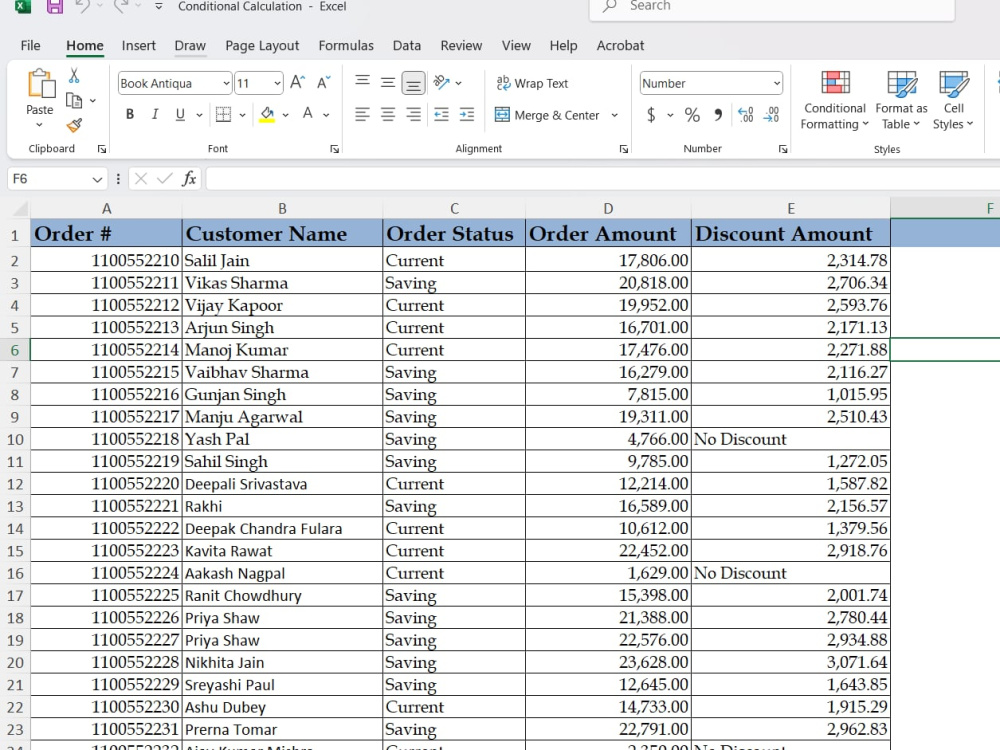Screen dimensions: 1000x750
Task: Expand the Paste options arrow
Action: coord(40,125)
